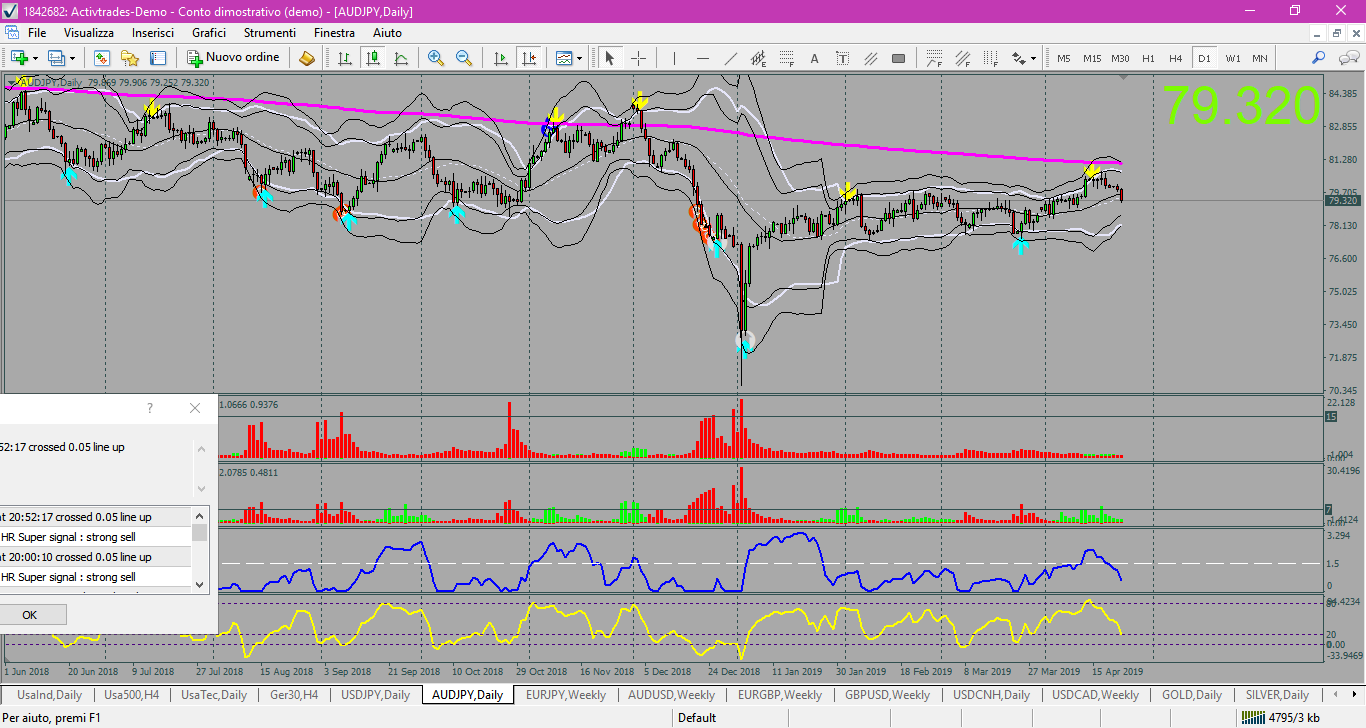Open the File menu

pyautogui.click(x=37, y=33)
